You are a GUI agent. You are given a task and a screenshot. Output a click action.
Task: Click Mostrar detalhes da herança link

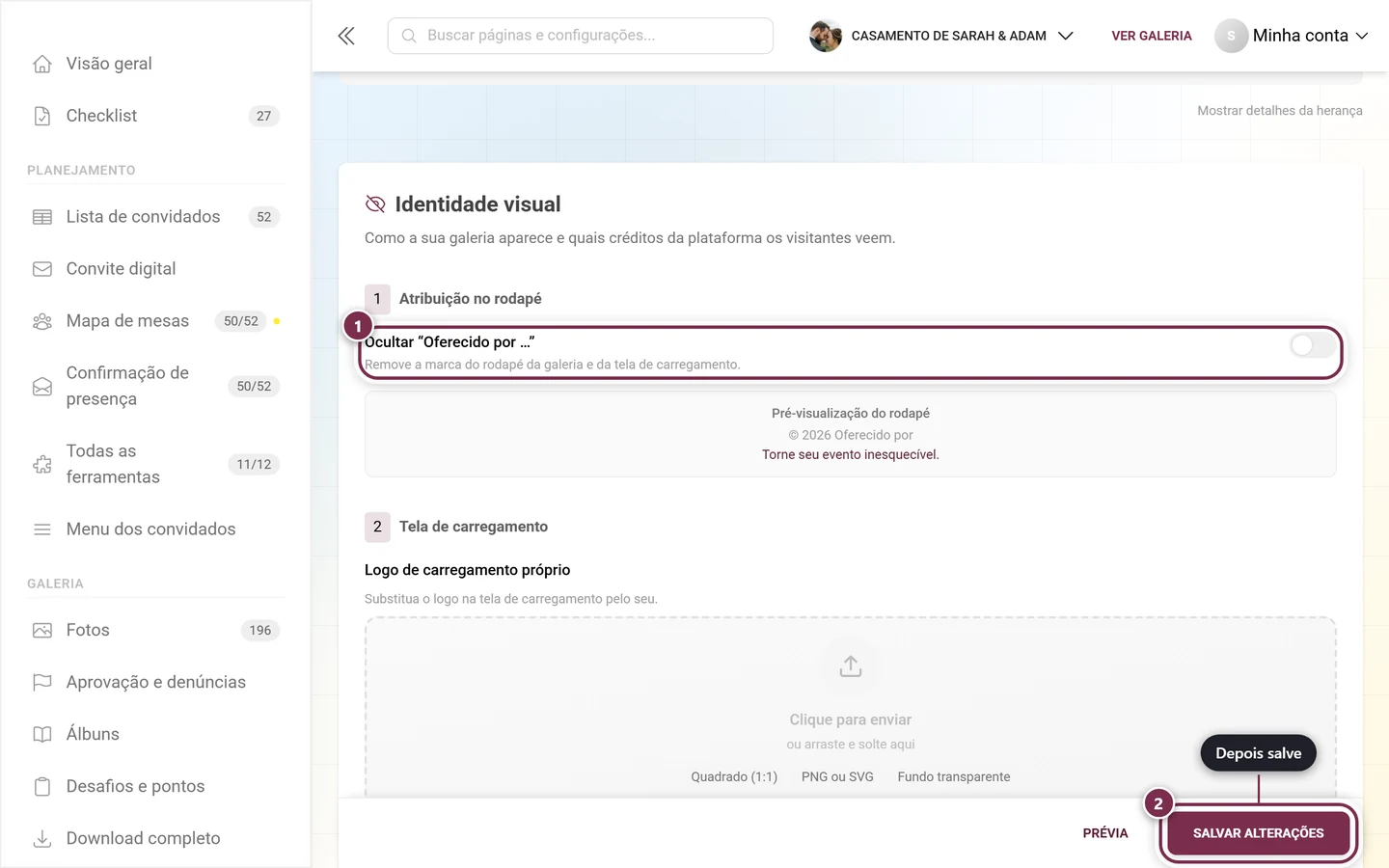(1280, 111)
